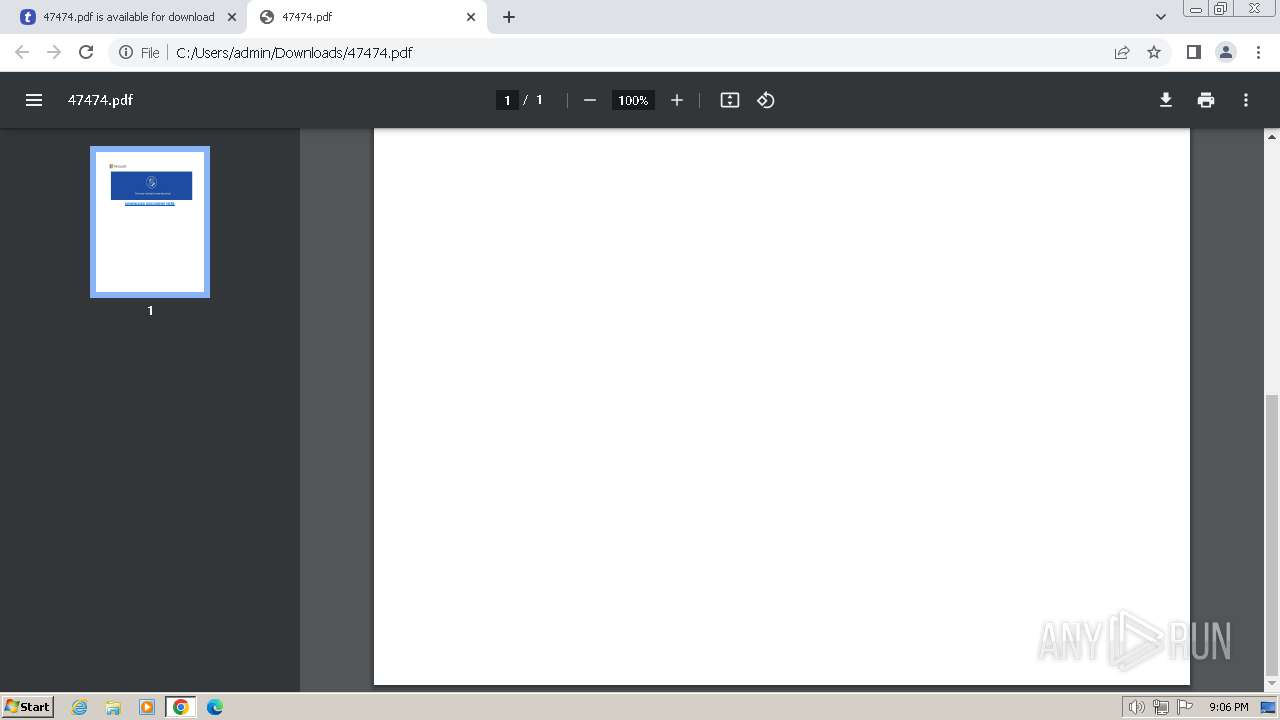Screen dimensions: 1280x720
Task: Switch to '47474.pdf is available for download' tab
Action: (128, 17)
